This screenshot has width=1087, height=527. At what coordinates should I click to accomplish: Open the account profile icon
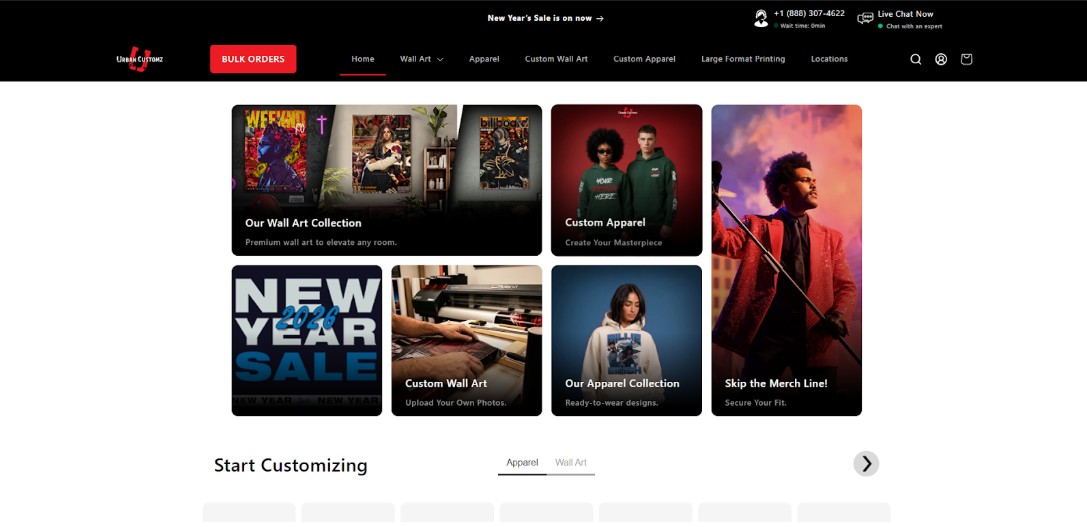click(x=941, y=59)
